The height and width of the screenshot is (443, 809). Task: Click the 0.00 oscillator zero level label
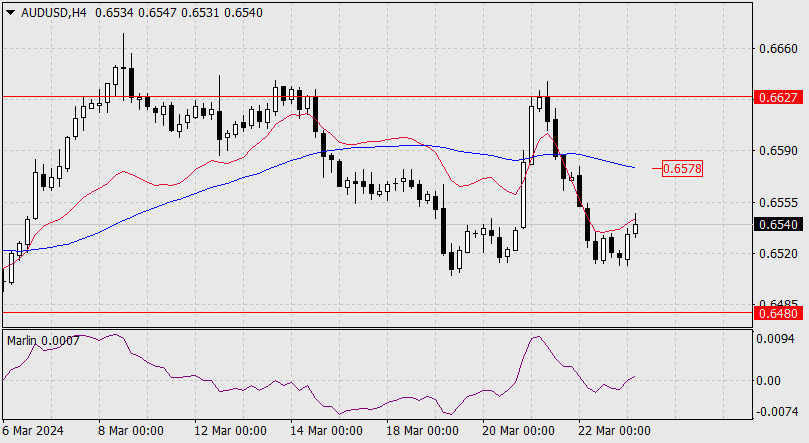click(769, 381)
